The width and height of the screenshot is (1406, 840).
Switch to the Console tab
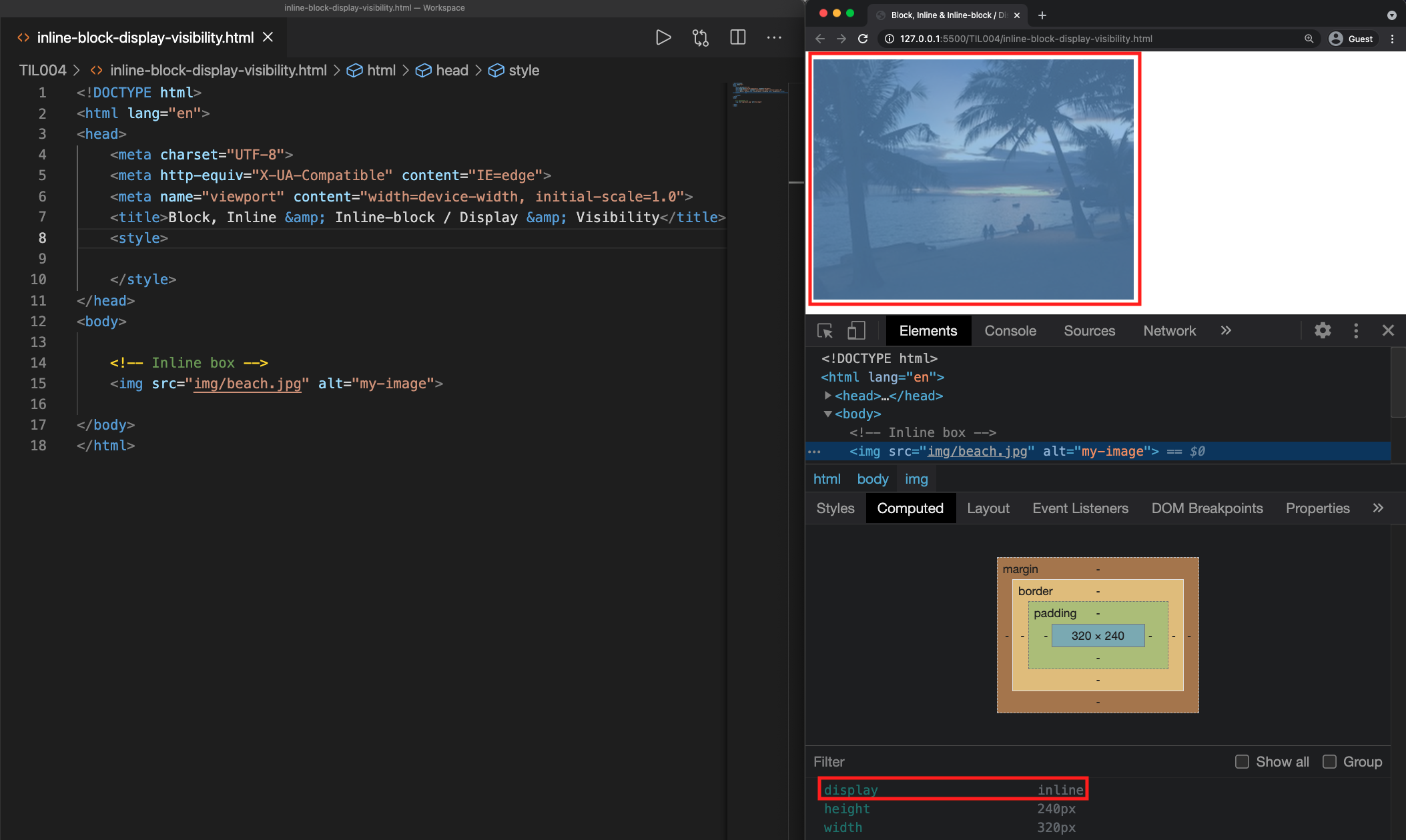(x=1010, y=331)
